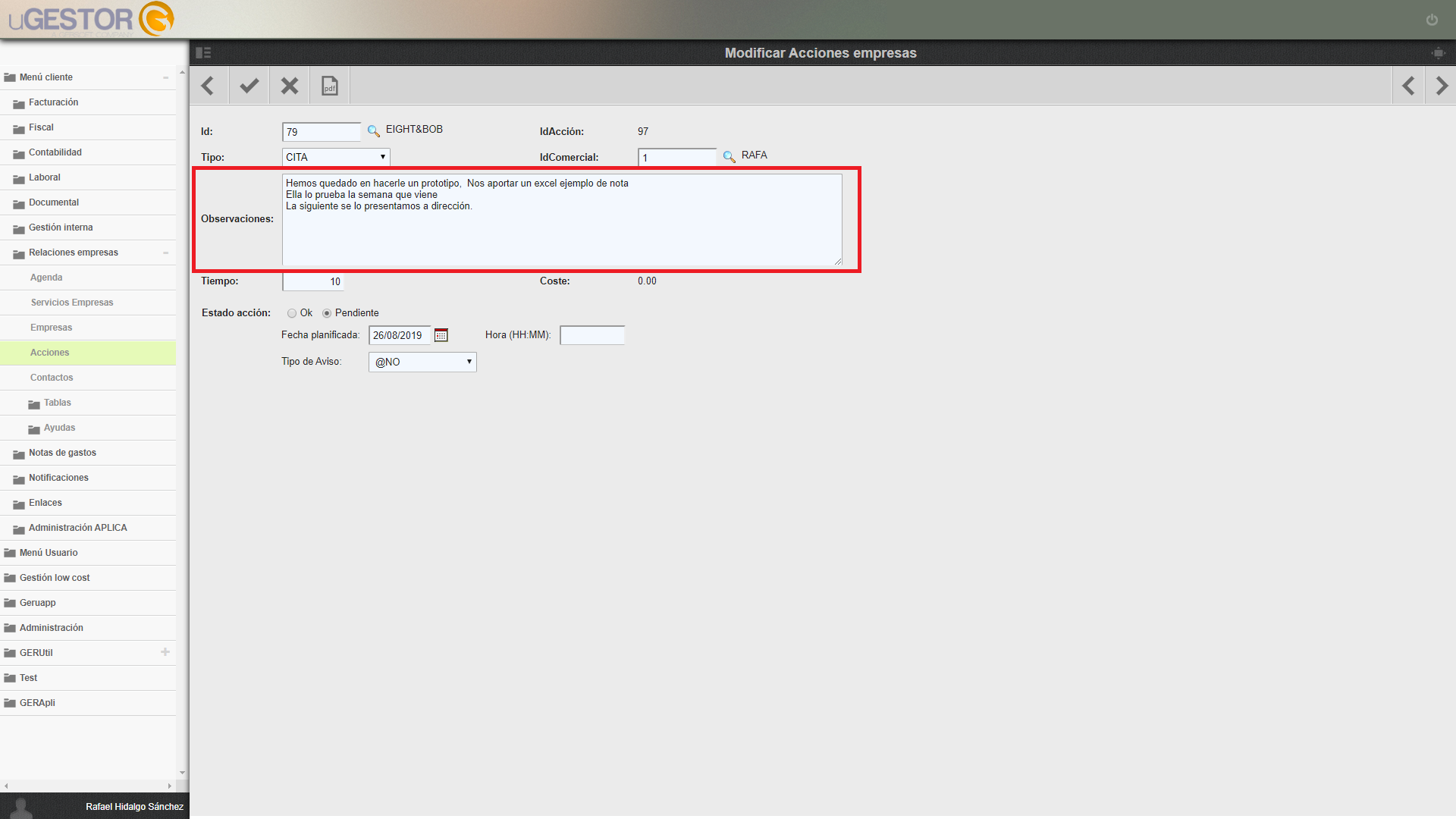Click in the Observaciones text area
1456x819 pixels.
pyautogui.click(x=562, y=220)
